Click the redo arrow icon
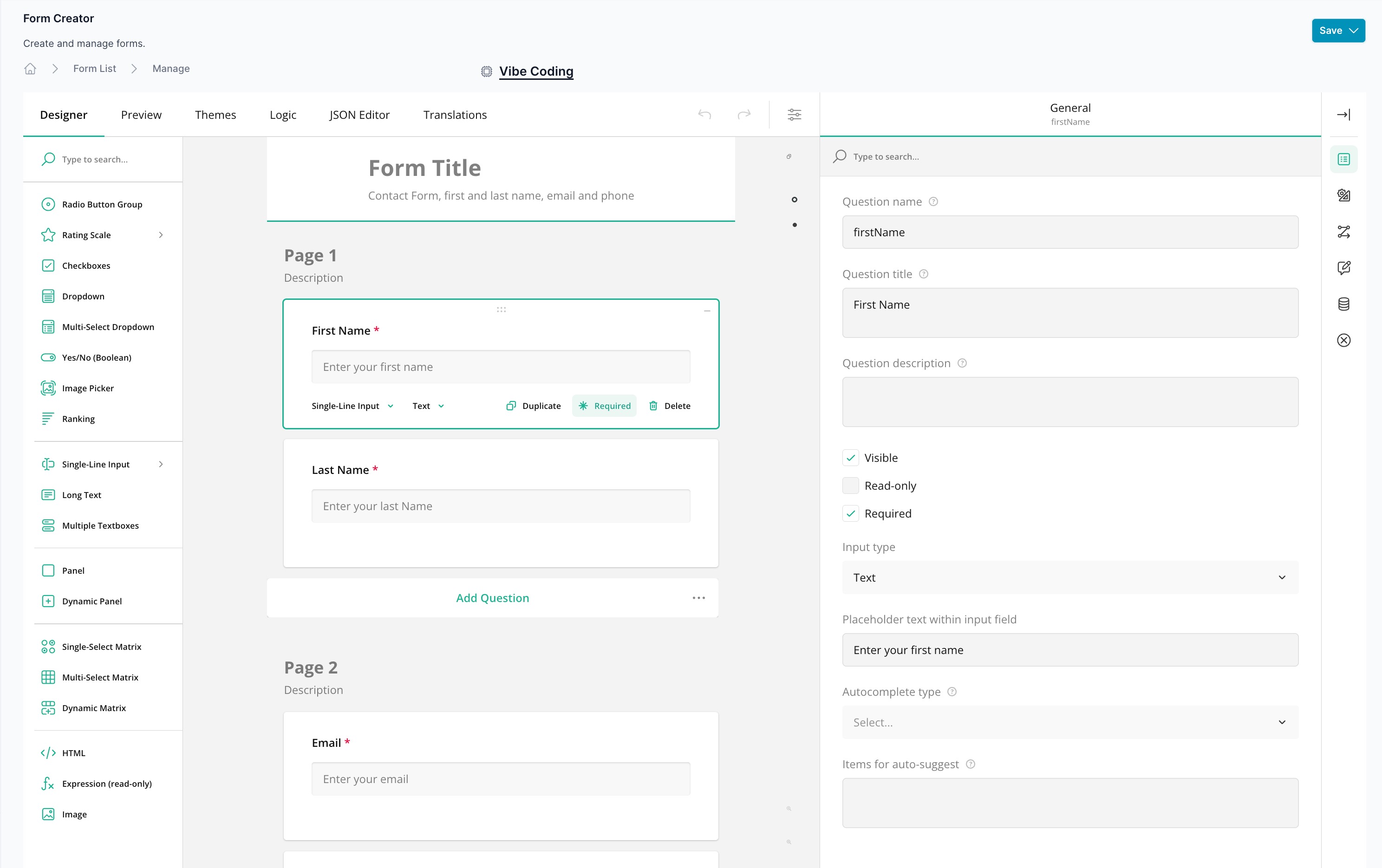This screenshot has width=1382, height=868. click(744, 114)
